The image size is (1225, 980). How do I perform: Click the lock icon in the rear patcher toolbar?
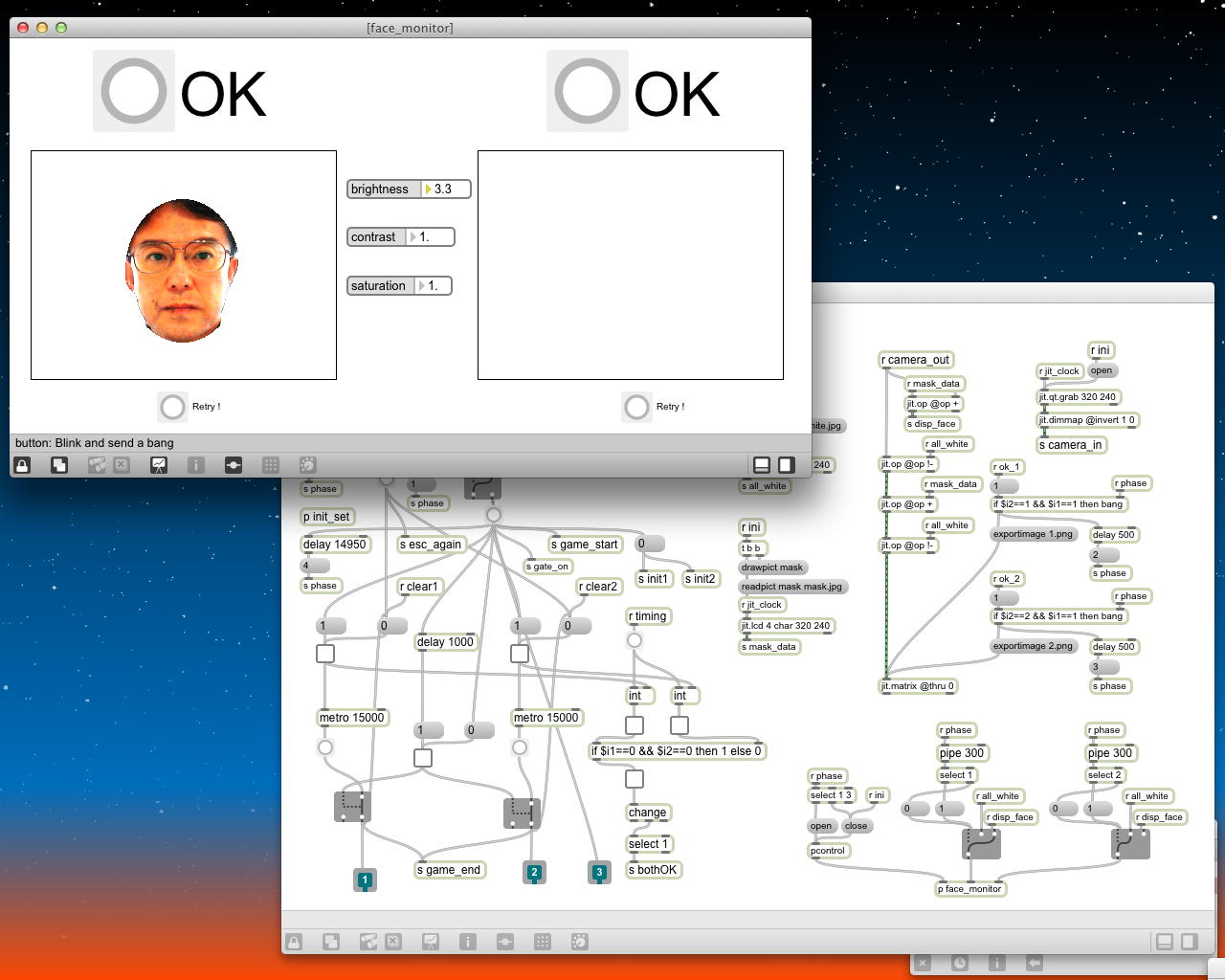(x=294, y=942)
